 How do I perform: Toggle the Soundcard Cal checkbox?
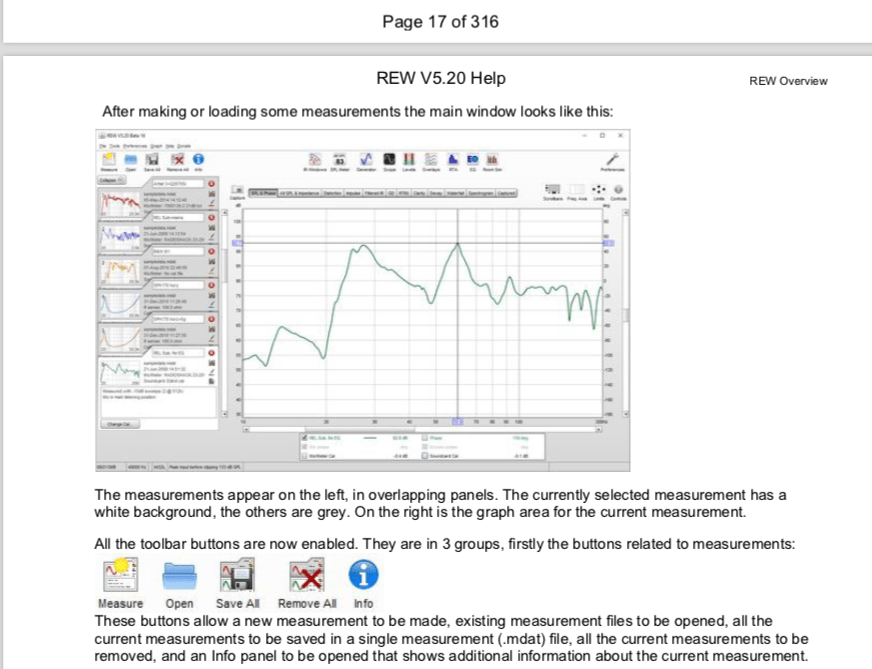click(x=425, y=456)
